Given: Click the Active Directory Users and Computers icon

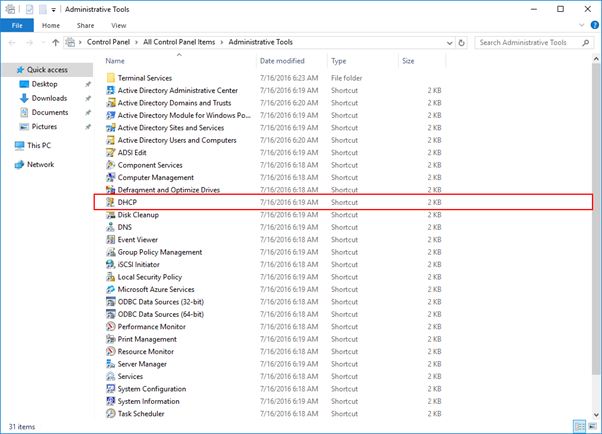Looking at the screenshot, I should coord(111,140).
